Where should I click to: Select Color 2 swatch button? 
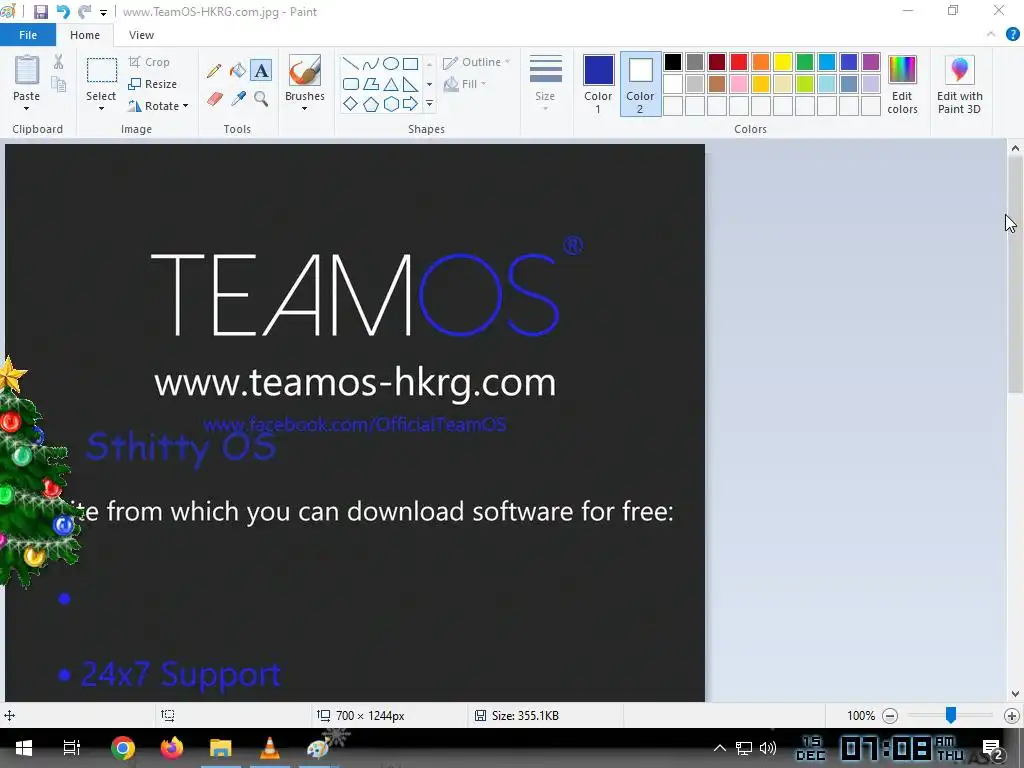point(640,85)
